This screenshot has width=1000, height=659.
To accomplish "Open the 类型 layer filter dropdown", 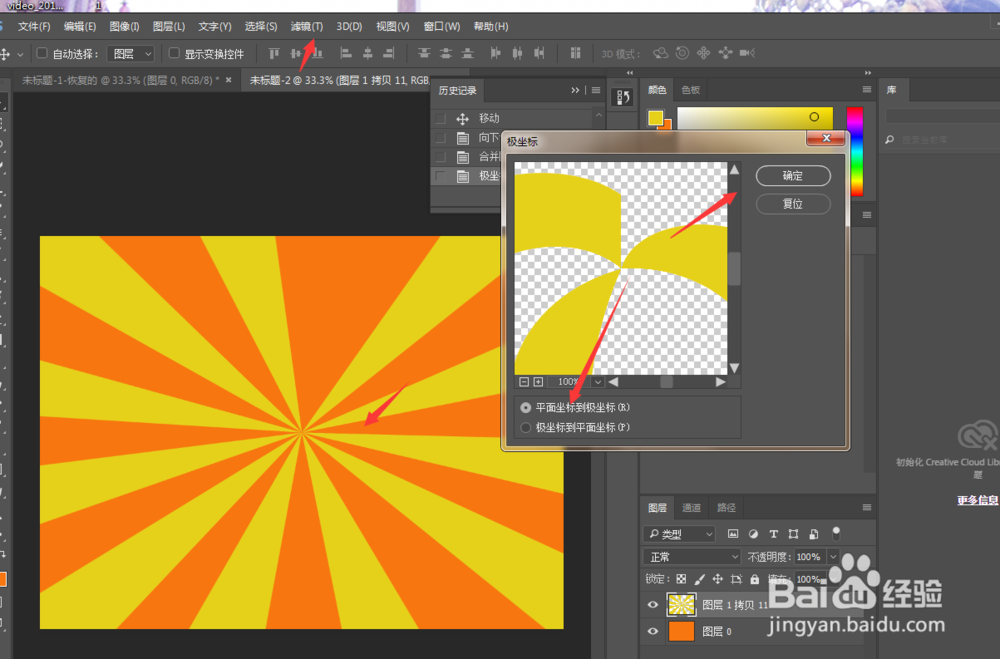I will click(679, 534).
